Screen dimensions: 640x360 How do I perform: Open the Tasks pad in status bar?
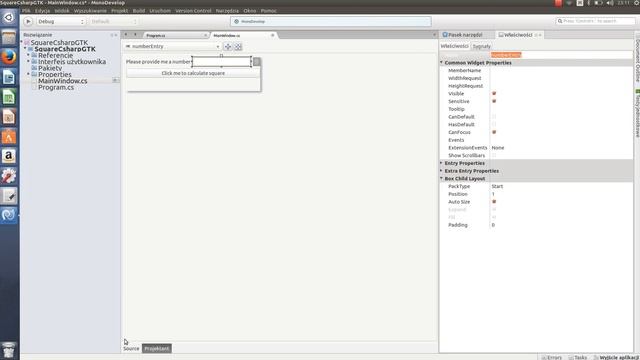coord(578,357)
